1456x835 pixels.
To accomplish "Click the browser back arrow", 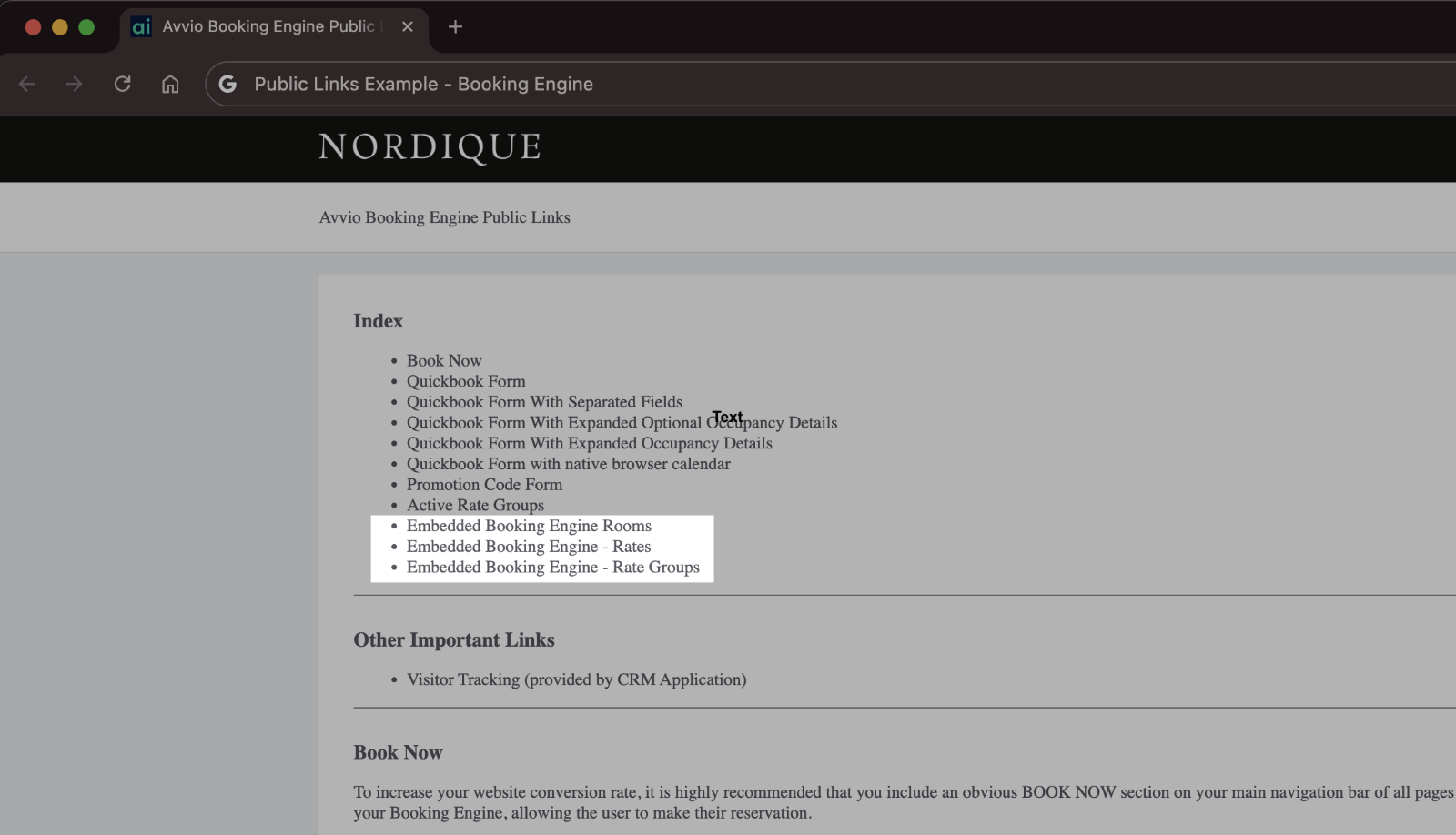I will point(27,84).
